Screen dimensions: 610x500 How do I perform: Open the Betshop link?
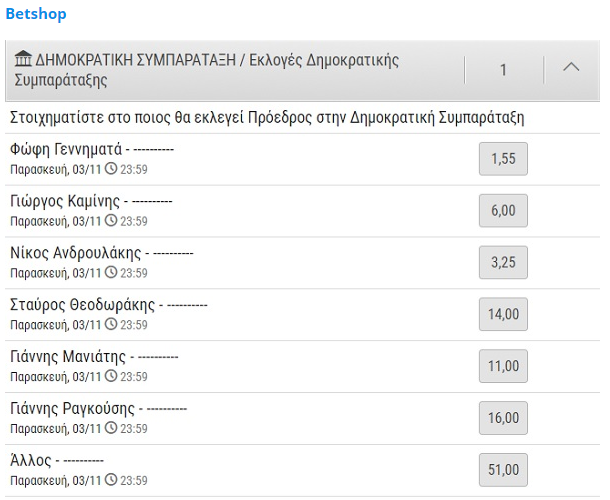[37, 14]
